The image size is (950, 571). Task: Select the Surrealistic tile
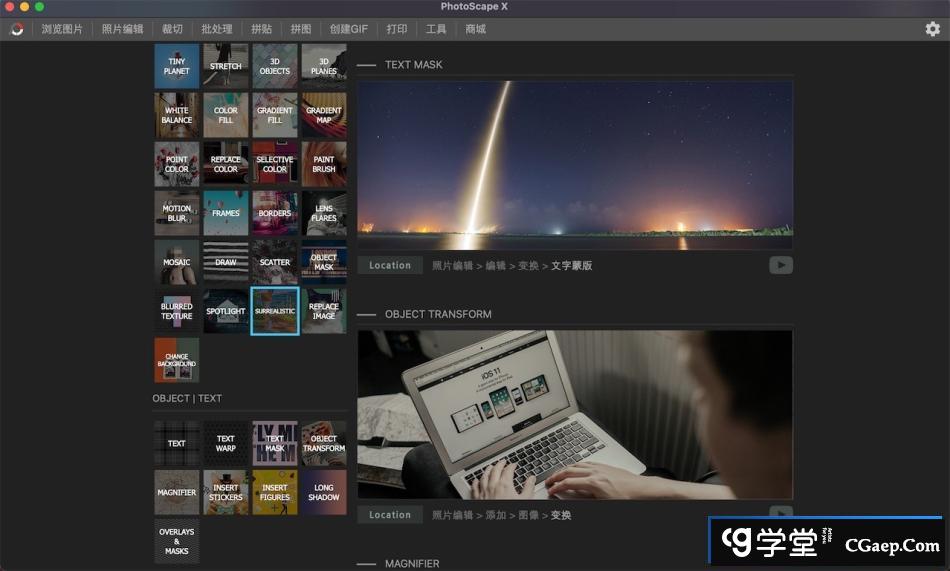[x=275, y=311]
